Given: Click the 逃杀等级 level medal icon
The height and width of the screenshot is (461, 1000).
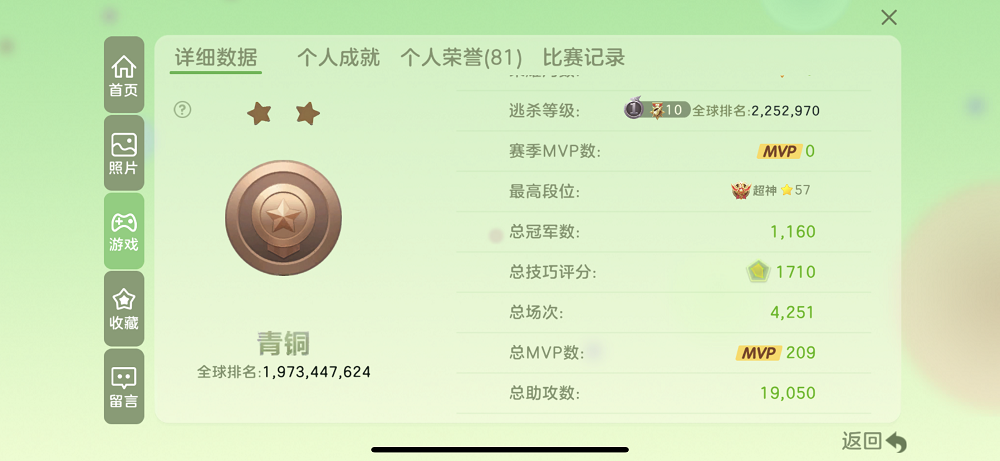Looking at the screenshot, I should 633,108.
